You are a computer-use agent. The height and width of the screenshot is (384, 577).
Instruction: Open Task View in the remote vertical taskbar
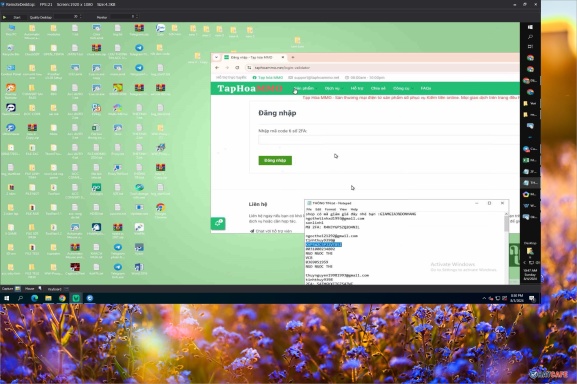point(530,46)
